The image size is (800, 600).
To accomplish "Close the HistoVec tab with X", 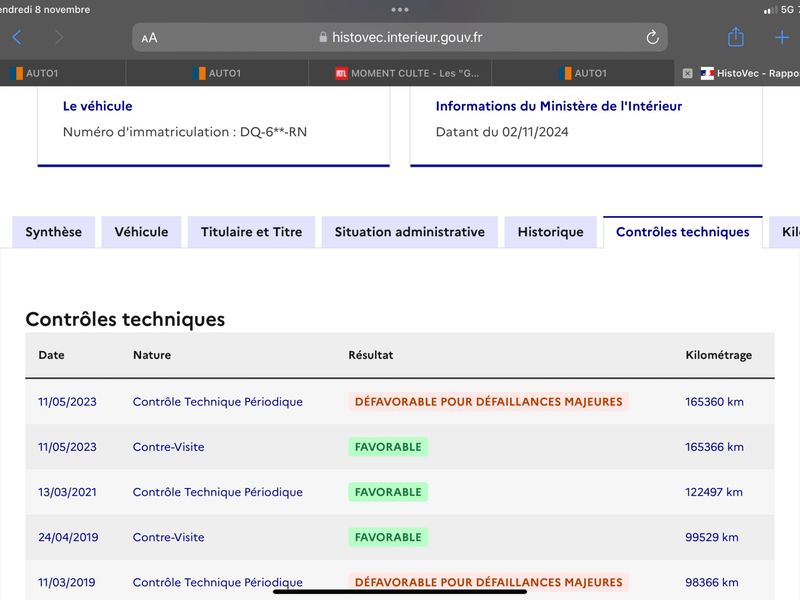I will (x=687, y=73).
